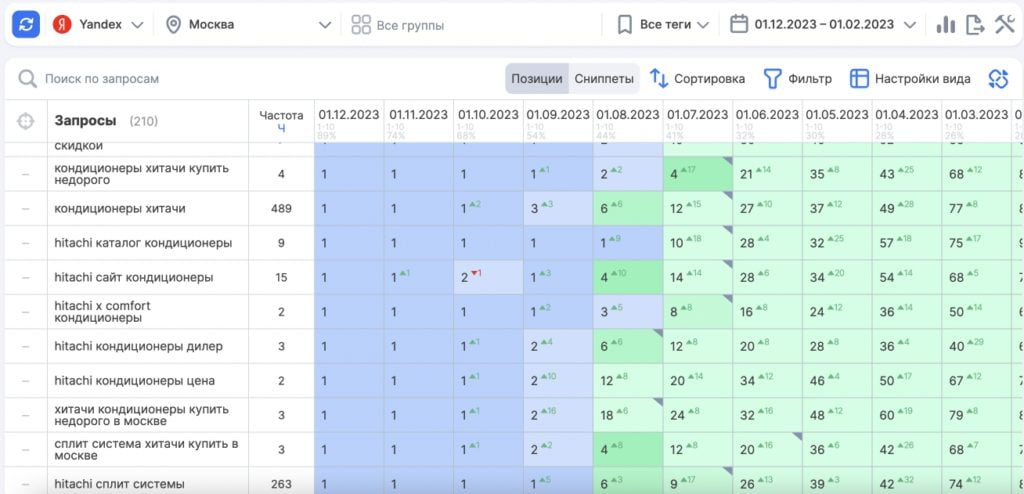Open Настройки вида table settings
The width and height of the screenshot is (1024, 494).
pos(910,79)
